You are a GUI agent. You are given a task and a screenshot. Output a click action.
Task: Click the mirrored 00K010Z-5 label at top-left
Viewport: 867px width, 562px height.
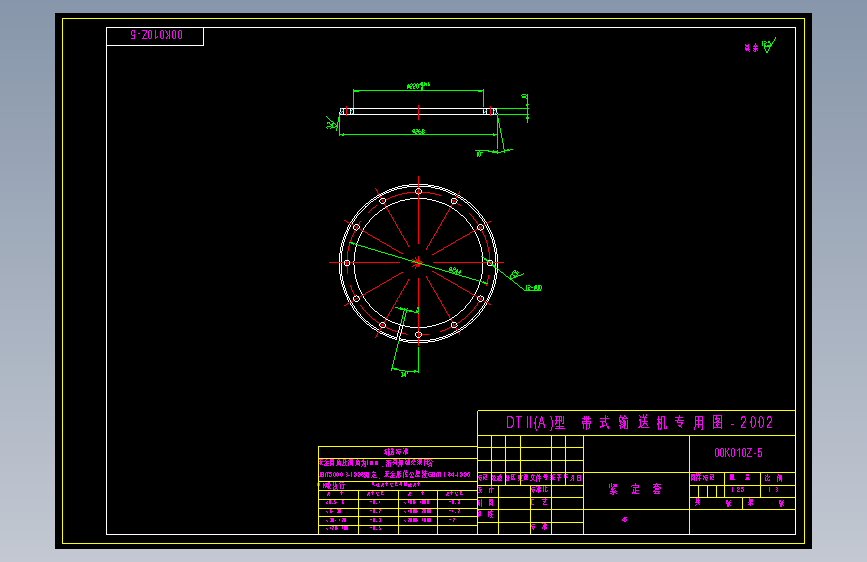(156, 35)
